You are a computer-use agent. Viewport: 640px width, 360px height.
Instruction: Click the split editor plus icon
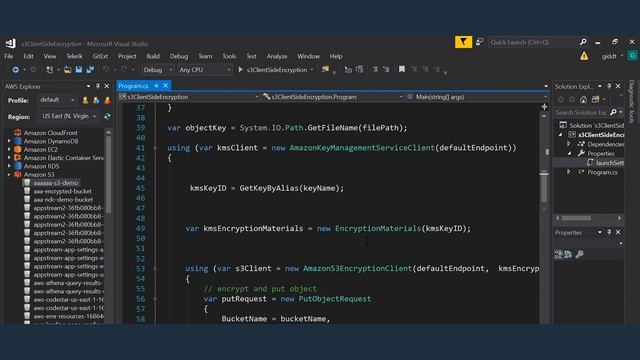[544, 107]
